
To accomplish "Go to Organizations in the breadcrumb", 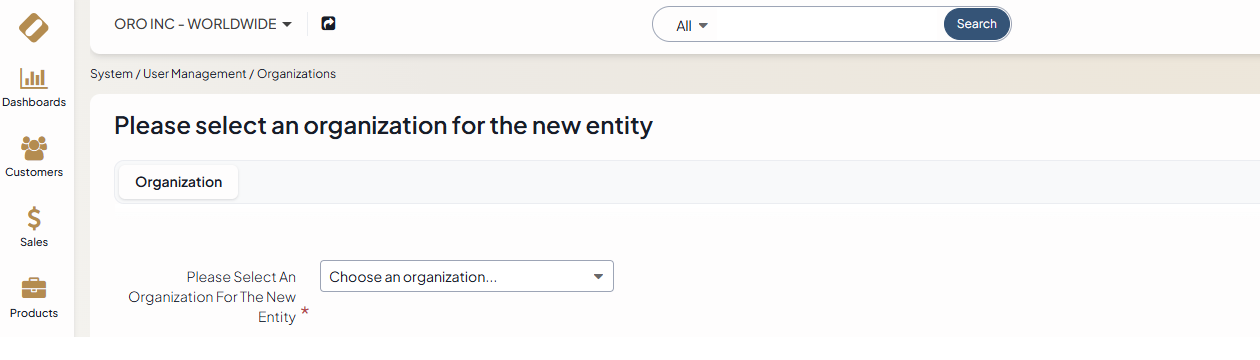I will pos(297,74).
